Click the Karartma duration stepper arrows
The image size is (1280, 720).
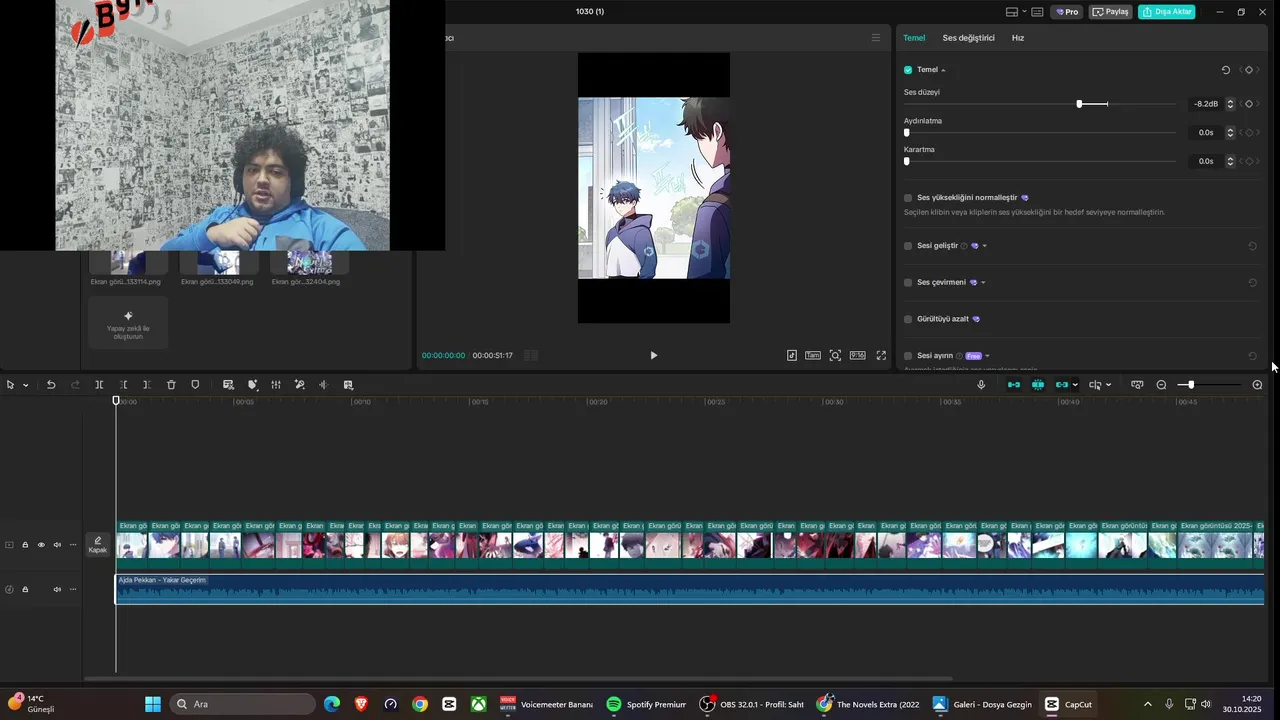coord(1230,161)
